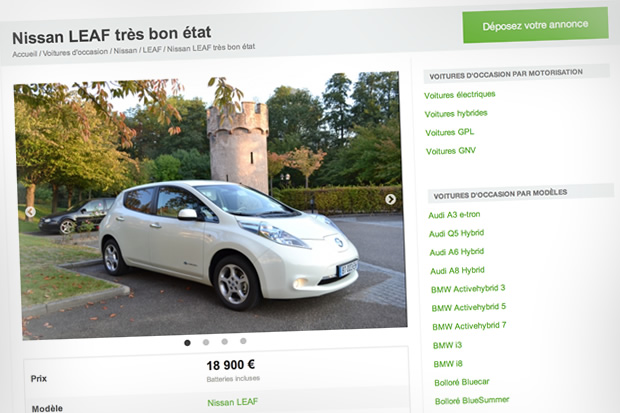Select the Audi A3 e-tron model link
620x413 pixels.
(454, 215)
